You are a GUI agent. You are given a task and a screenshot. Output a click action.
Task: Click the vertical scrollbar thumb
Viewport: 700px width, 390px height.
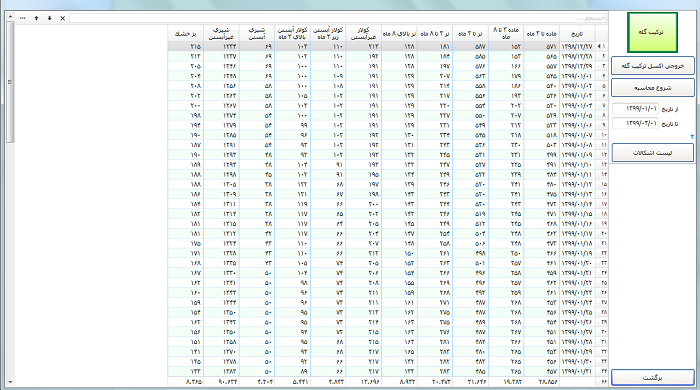click(10, 82)
